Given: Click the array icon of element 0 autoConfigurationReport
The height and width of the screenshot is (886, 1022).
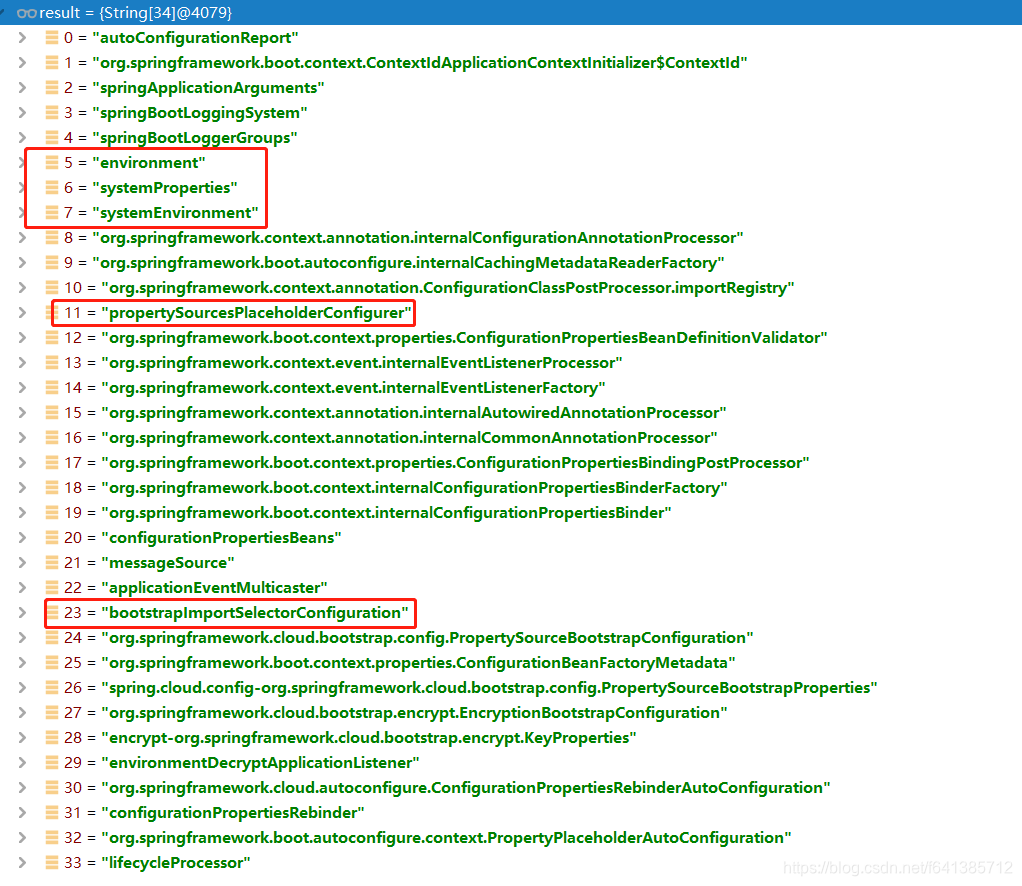Looking at the screenshot, I should click(52, 38).
